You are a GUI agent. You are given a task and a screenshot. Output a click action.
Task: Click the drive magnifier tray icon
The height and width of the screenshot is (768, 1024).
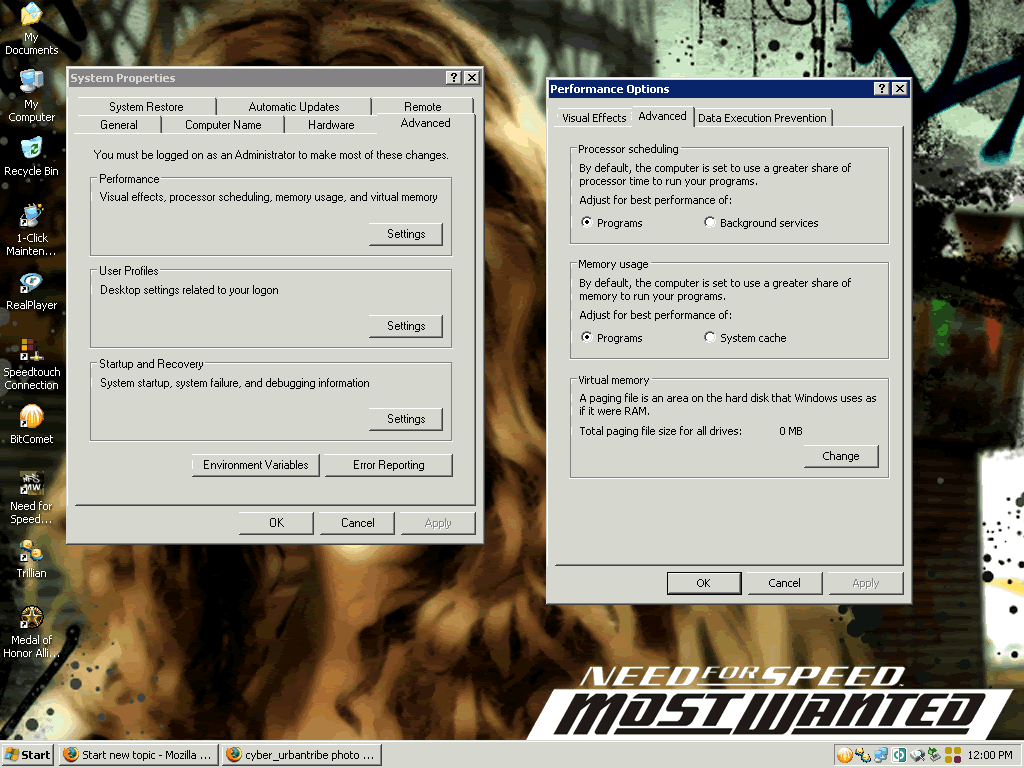917,755
